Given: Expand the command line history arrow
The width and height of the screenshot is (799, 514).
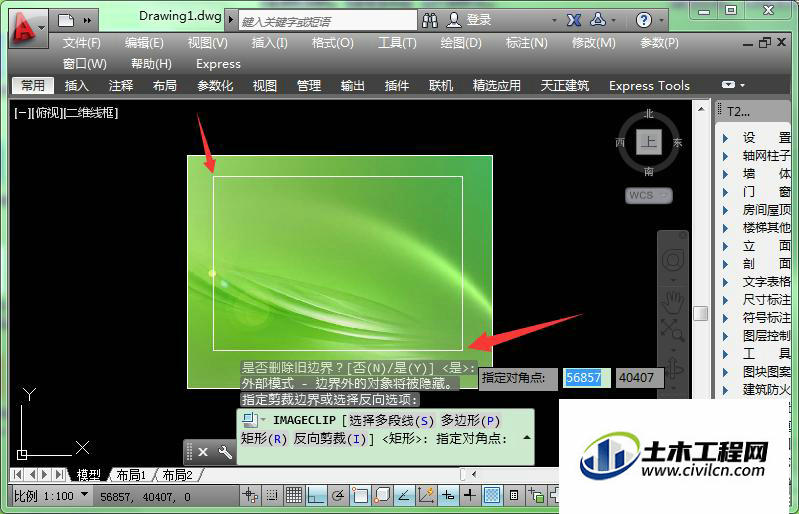Looking at the screenshot, I should click(527, 438).
